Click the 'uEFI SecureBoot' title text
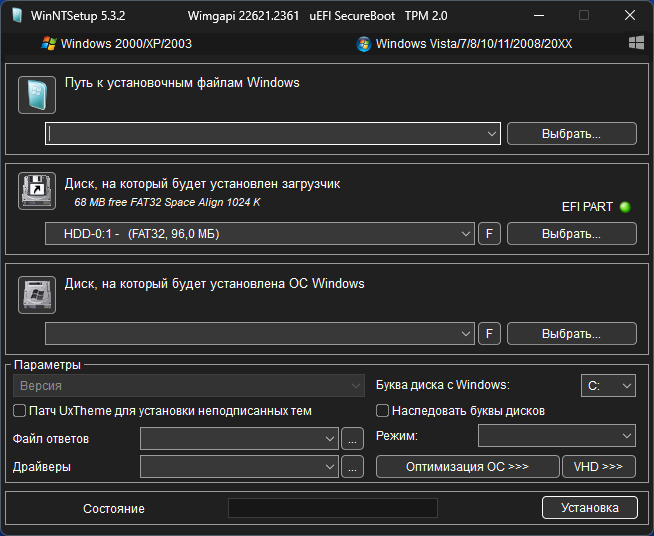 pos(352,16)
